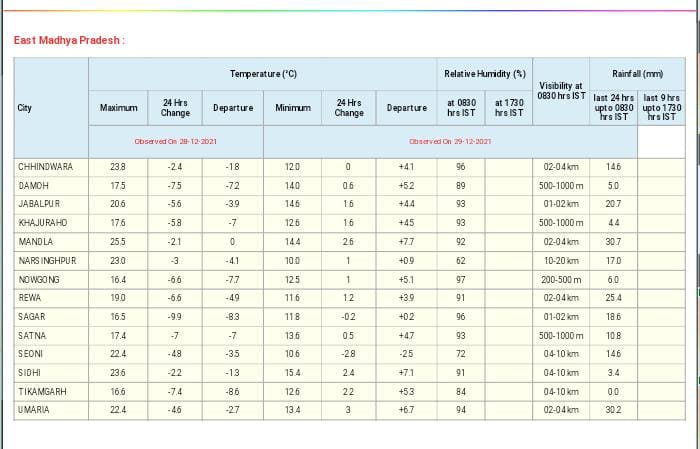Click the UMARIA city cell
Image resolution: width=700 pixels, height=449 pixels.
coord(36,410)
